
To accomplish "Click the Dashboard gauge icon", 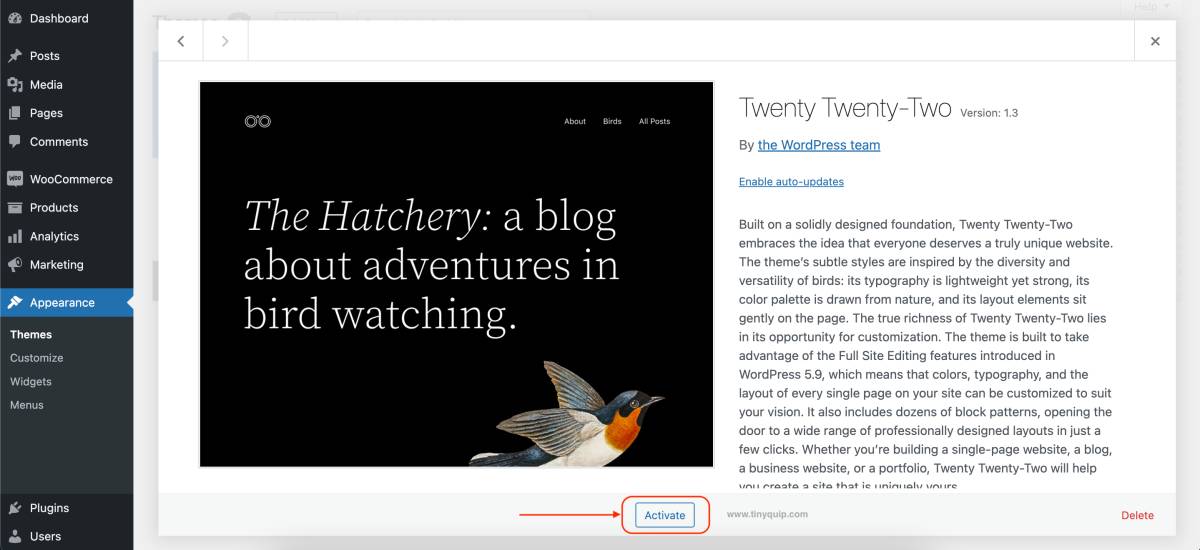I will 15,18.
